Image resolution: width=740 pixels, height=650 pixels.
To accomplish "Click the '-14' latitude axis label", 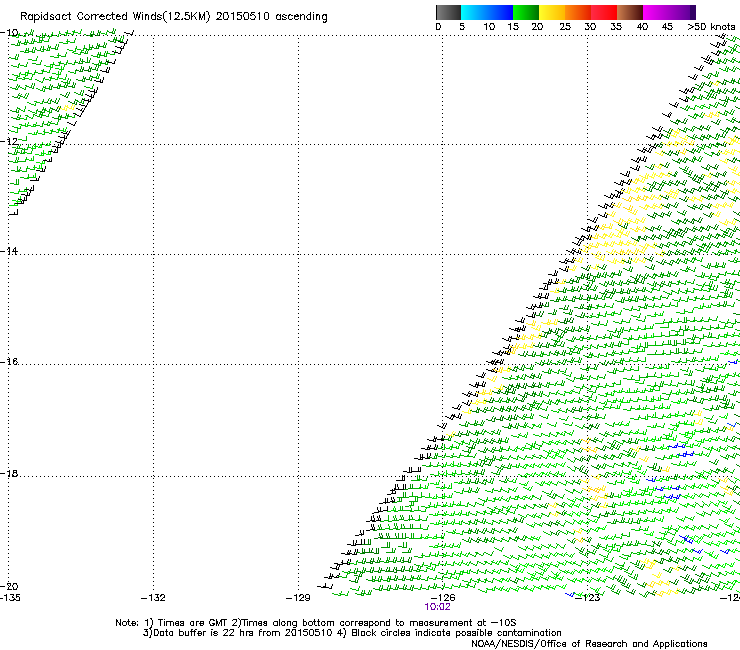I will click(9, 251).
